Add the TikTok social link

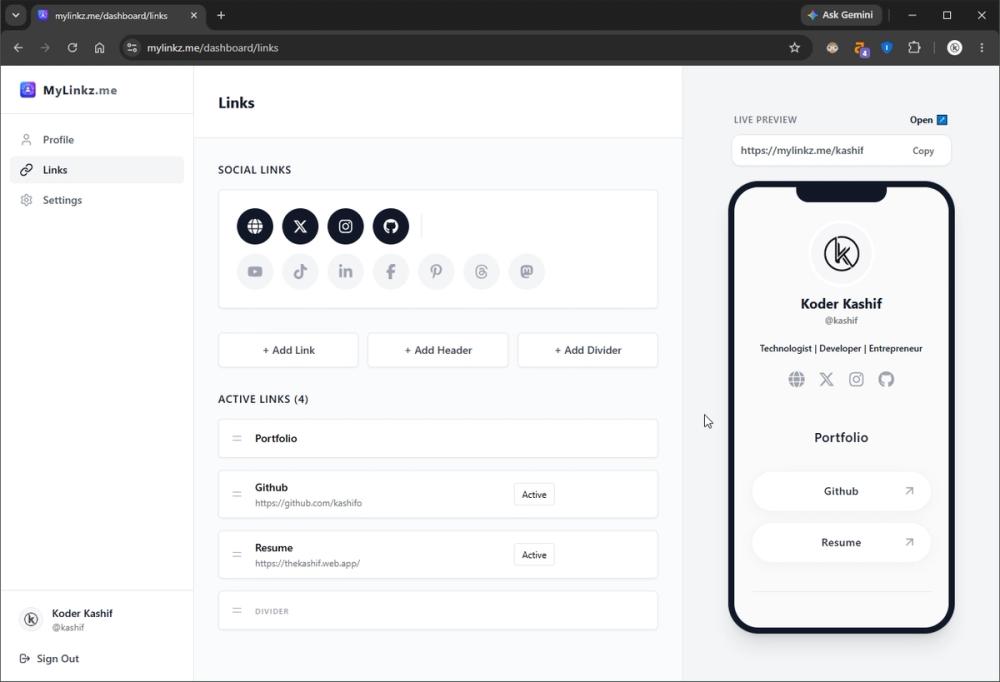pos(300,271)
